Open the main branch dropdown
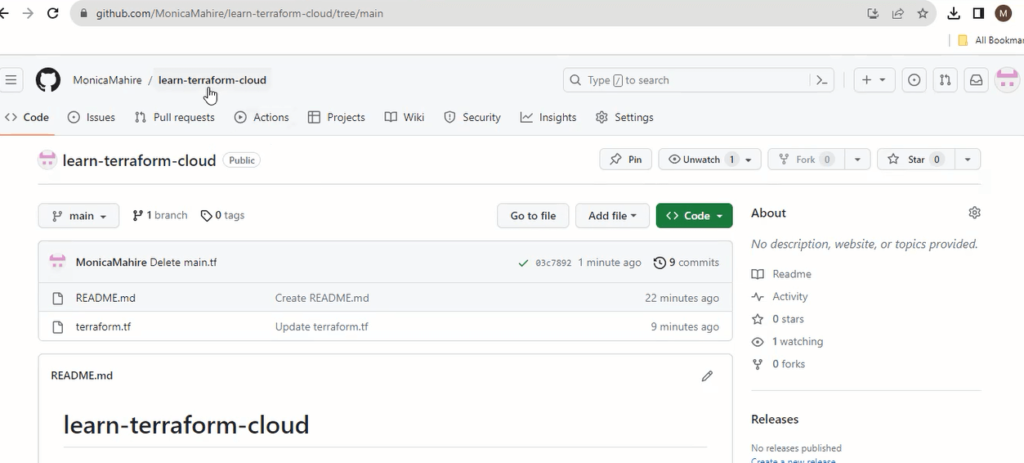This screenshot has width=1024, height=463. (78, 216)
